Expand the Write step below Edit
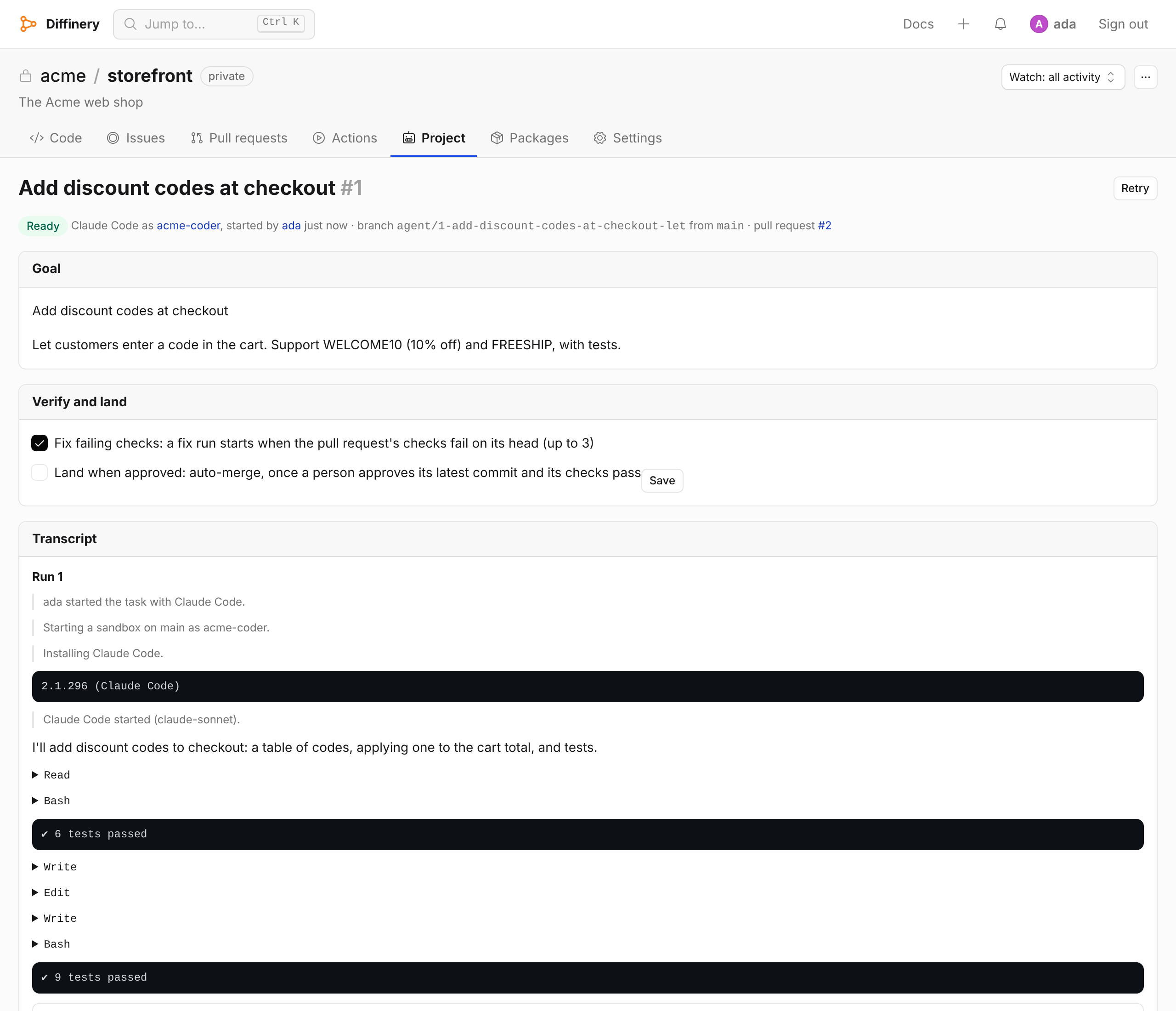 (x=55, y=919)
